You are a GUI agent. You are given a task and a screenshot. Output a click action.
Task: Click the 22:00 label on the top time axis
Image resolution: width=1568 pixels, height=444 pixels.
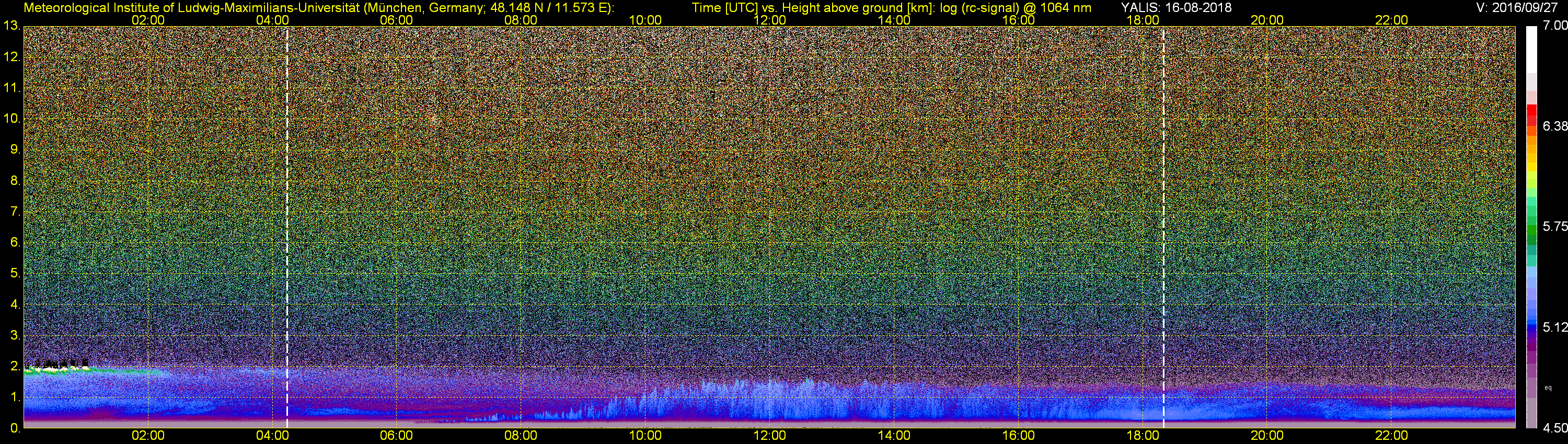(x=1391, y=20)
